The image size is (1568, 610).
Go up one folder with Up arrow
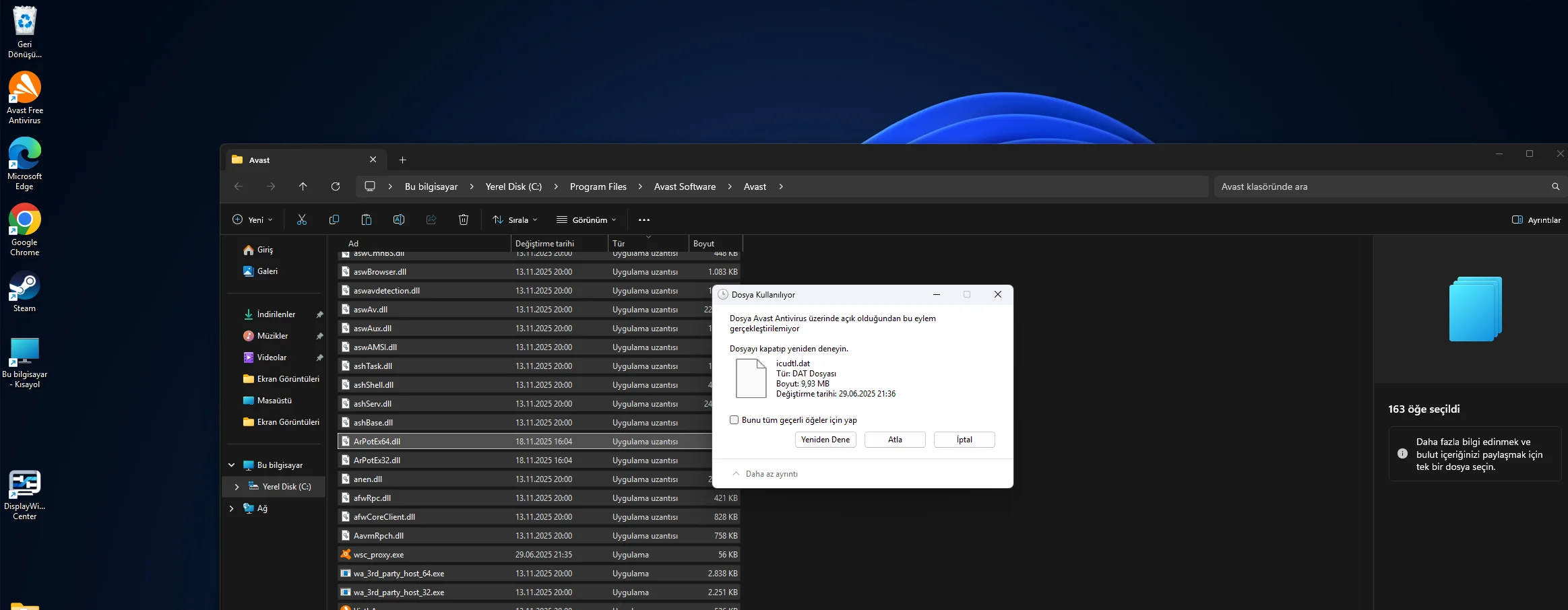[x=303, y=187]
